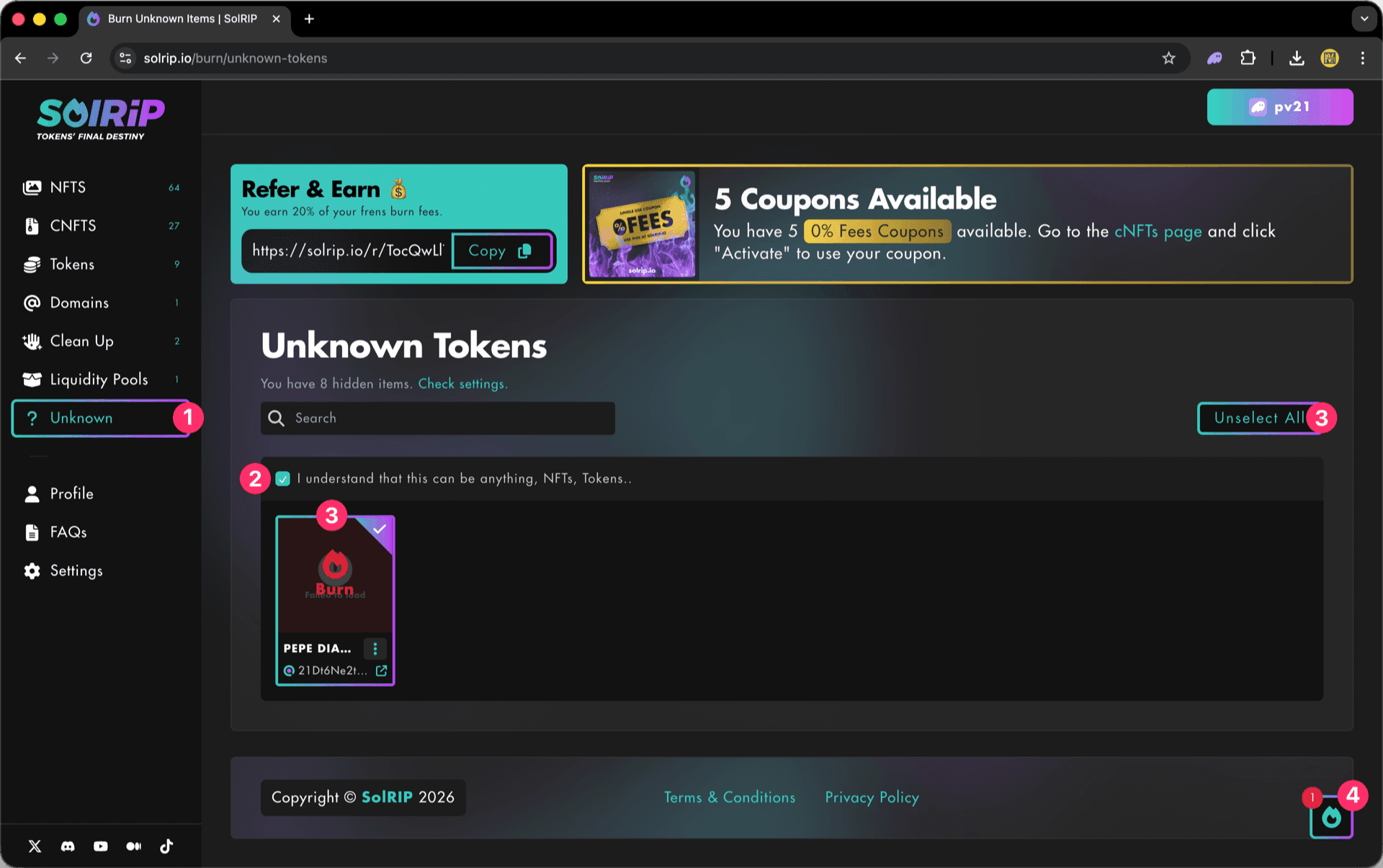Close the Burn Unknown Items tab
Screen dimensions: 1383x868
click(x=276, y=19)
